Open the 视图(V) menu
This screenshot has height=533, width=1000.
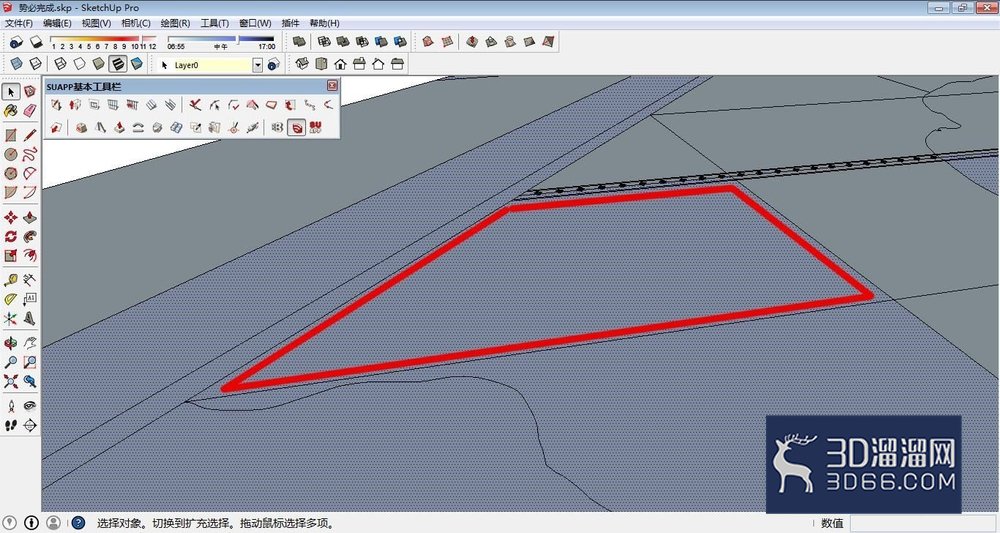[96, 23]
